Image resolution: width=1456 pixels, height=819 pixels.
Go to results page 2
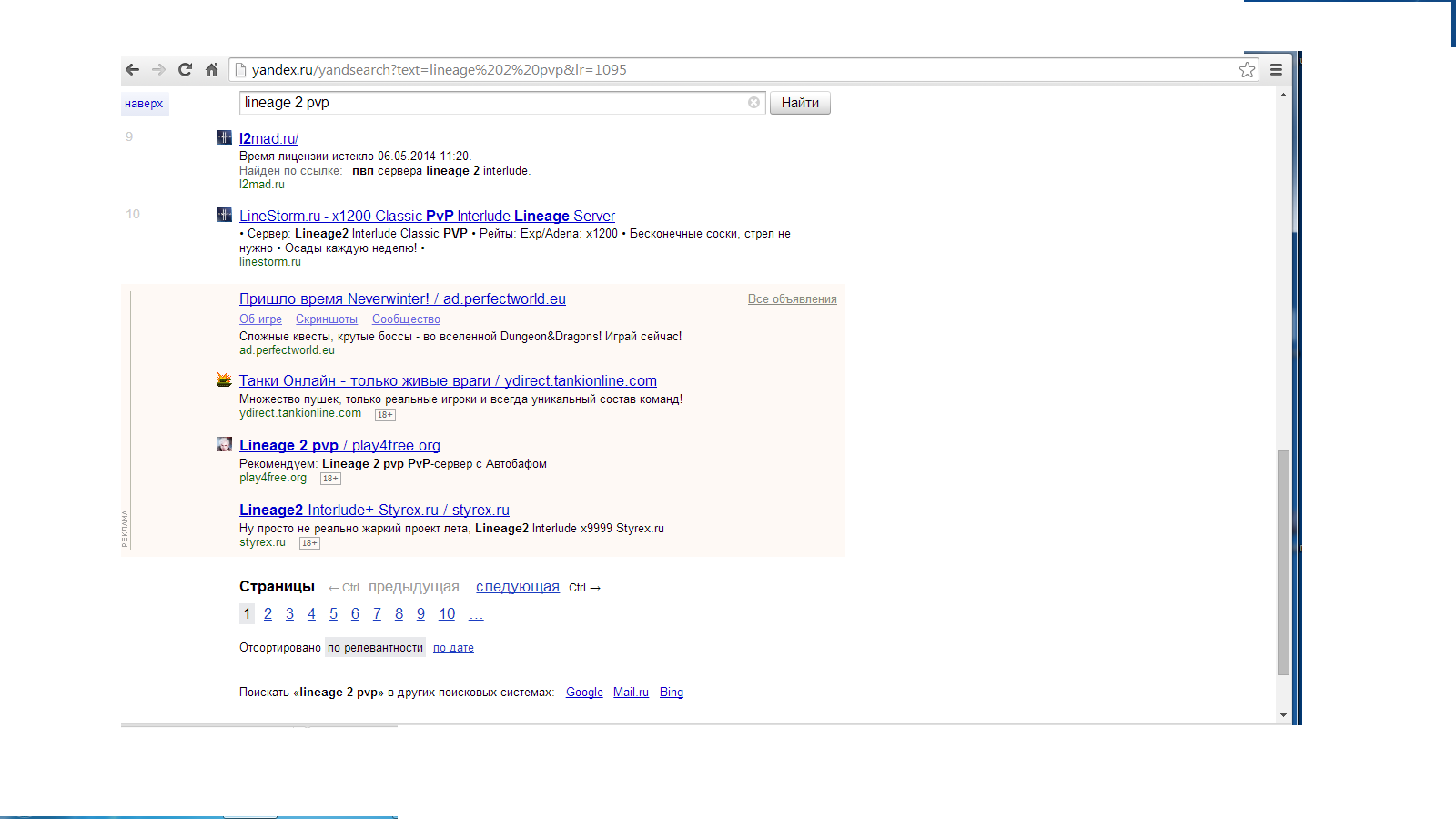(x=268, y=614)
